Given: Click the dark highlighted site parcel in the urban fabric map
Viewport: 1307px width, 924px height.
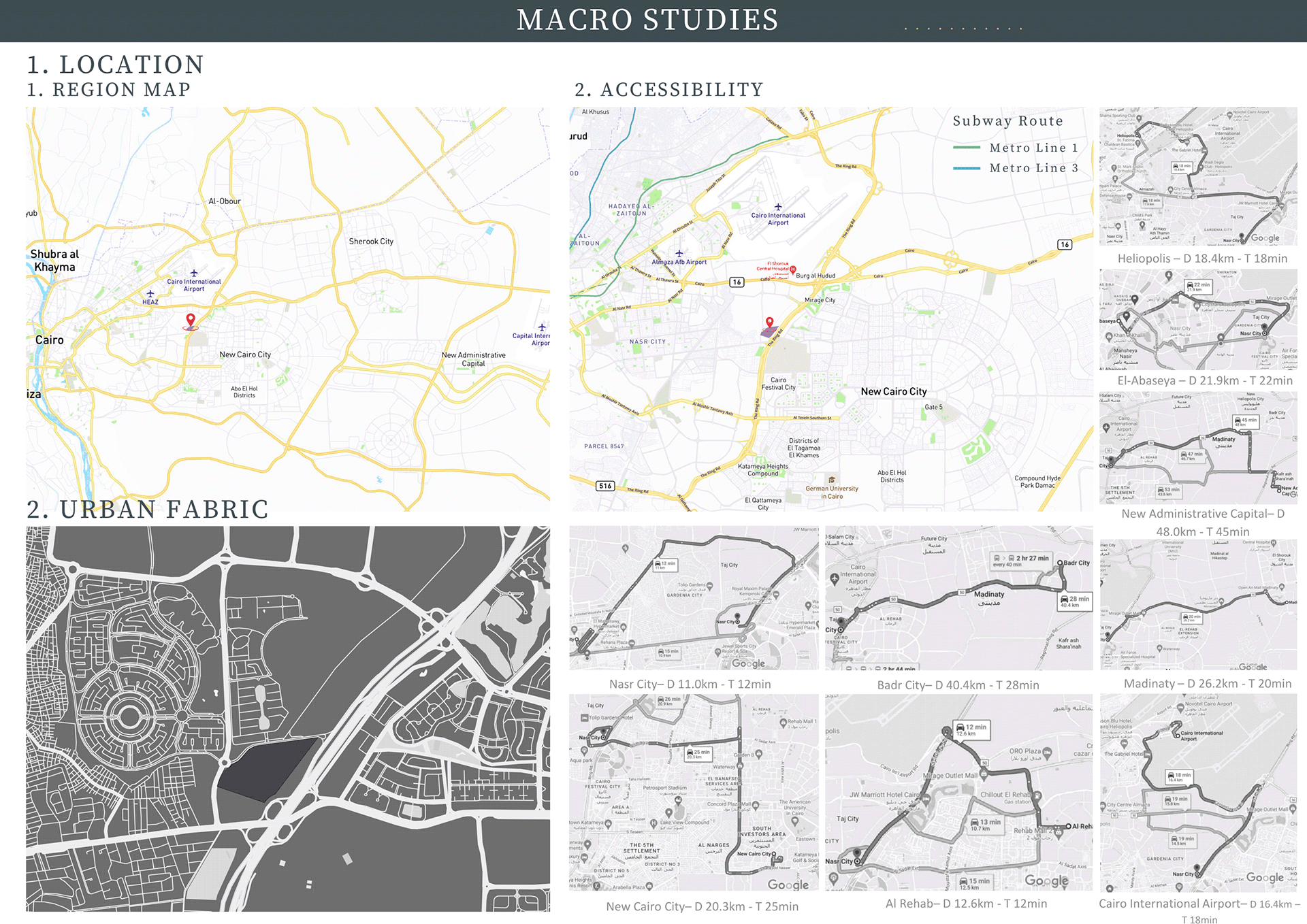Looking at the screenshot, I should [x=270, y=769].
